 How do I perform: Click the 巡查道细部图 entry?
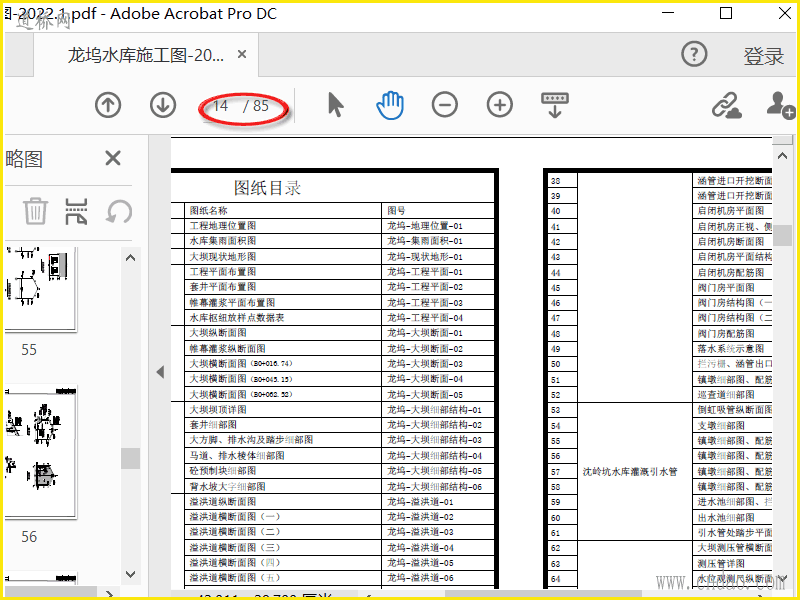point(727,394)
